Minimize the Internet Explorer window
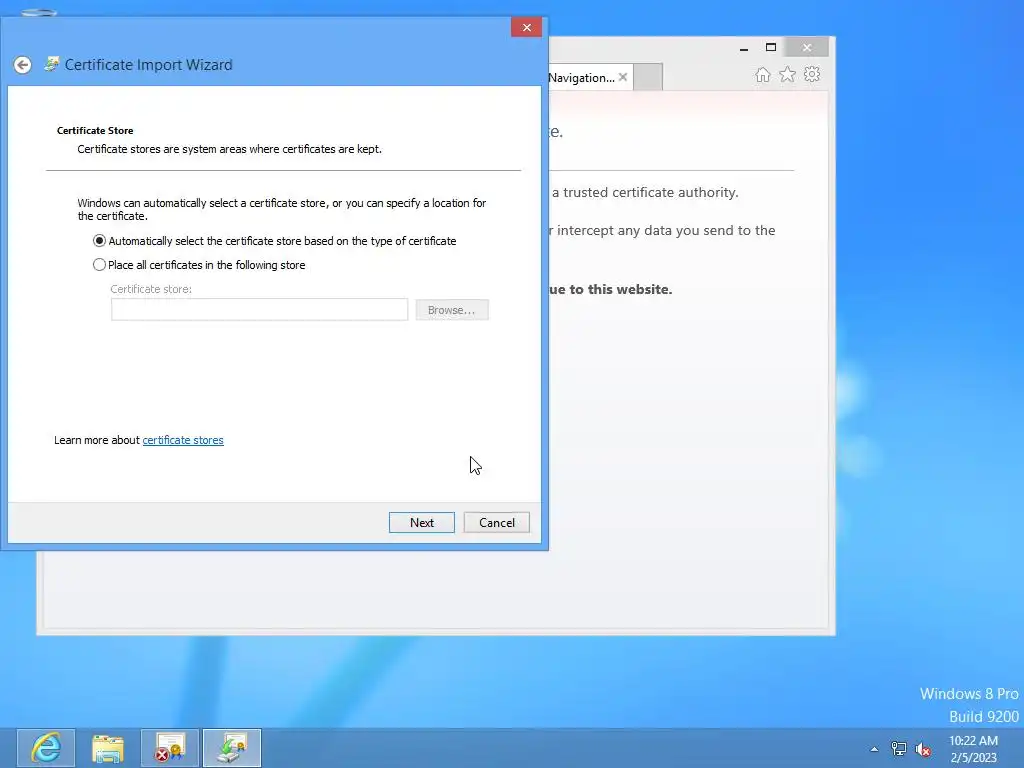The width and height of the screenshot is (1024, 768). (x=744, y=48)
